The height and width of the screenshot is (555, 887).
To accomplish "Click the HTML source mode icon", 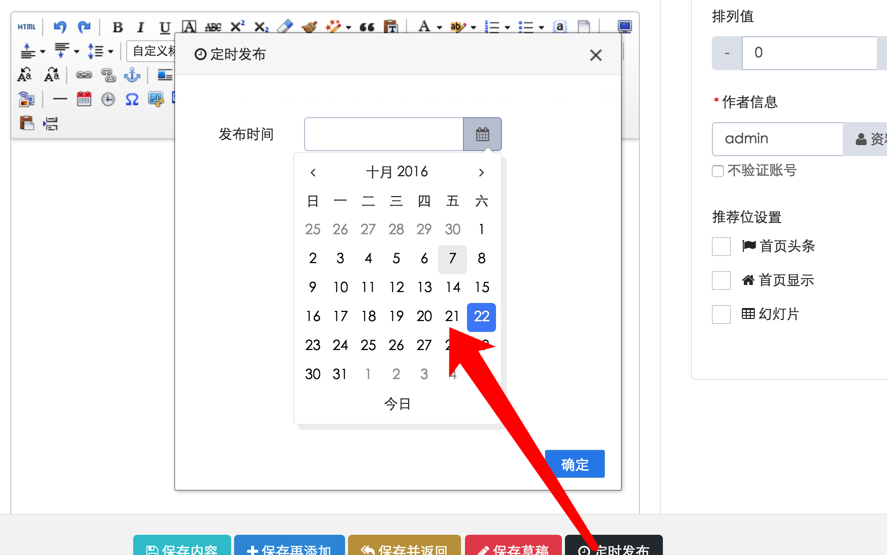I will 27,27.
